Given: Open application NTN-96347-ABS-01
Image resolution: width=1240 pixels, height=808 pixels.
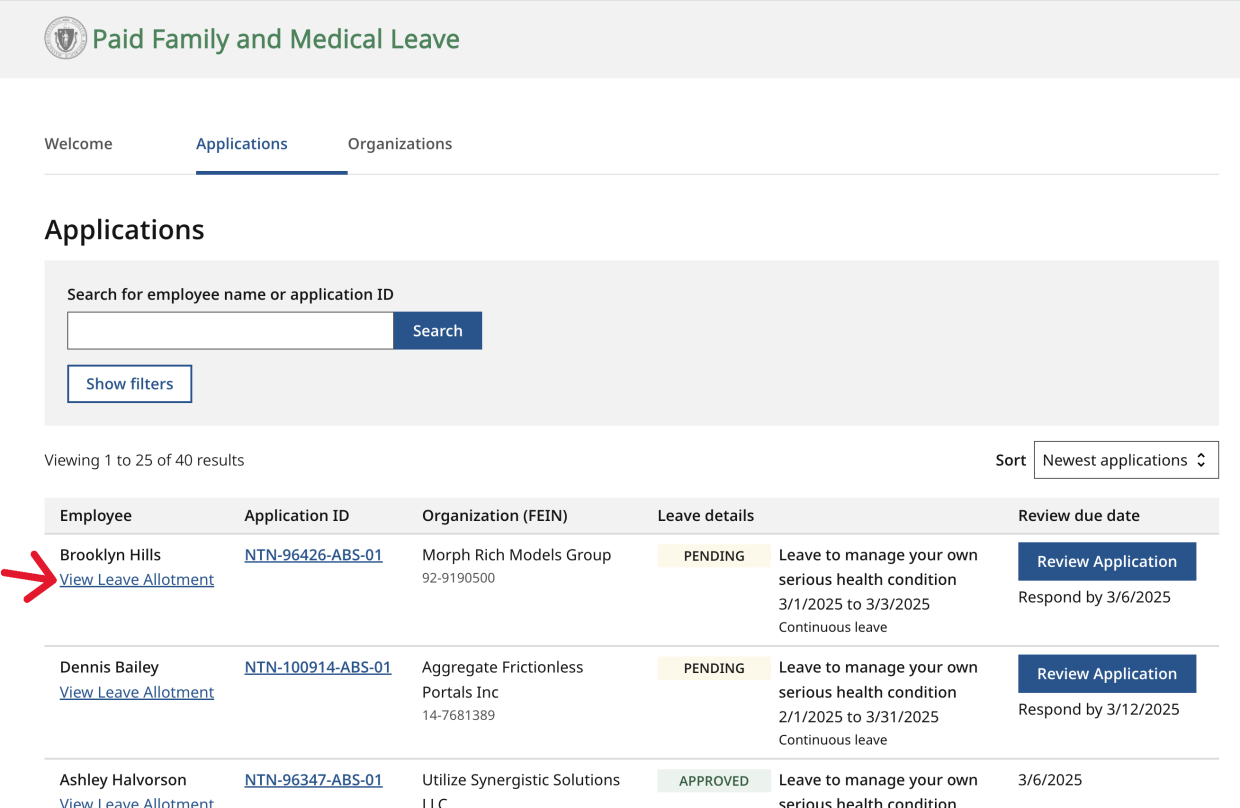Looking at the screenshot, I should coord(313,780).
